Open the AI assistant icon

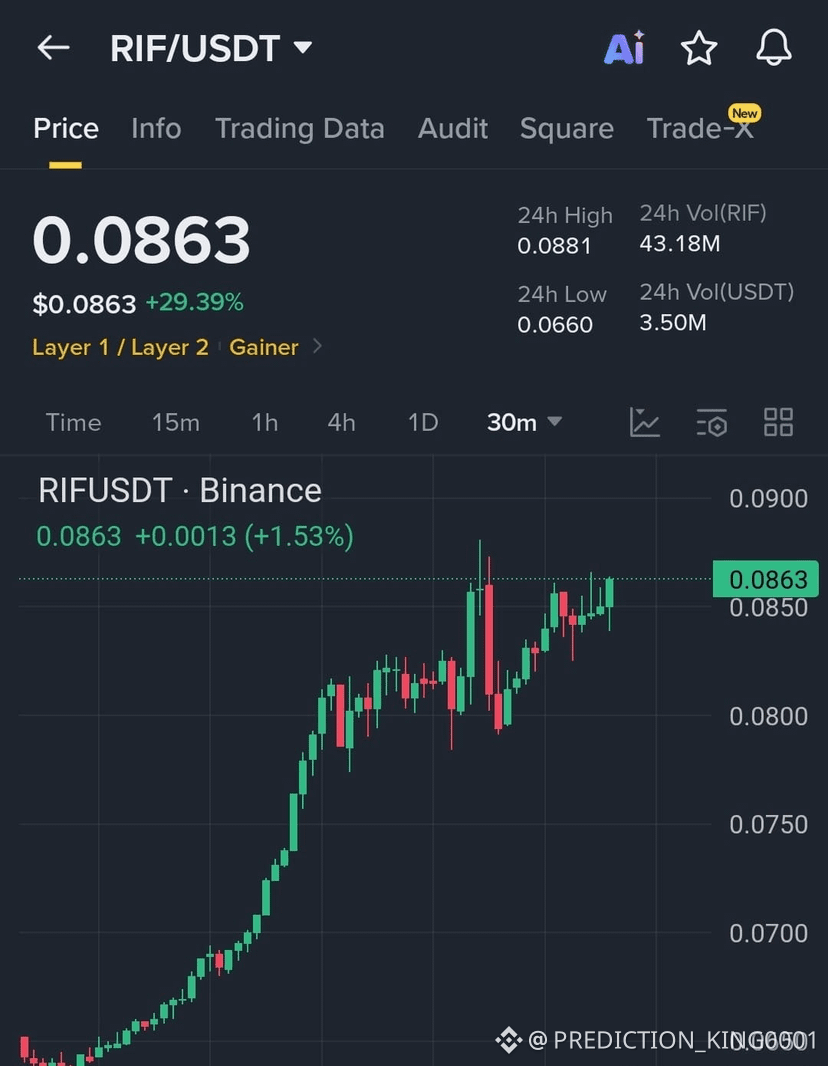click(x=625, y=48)
